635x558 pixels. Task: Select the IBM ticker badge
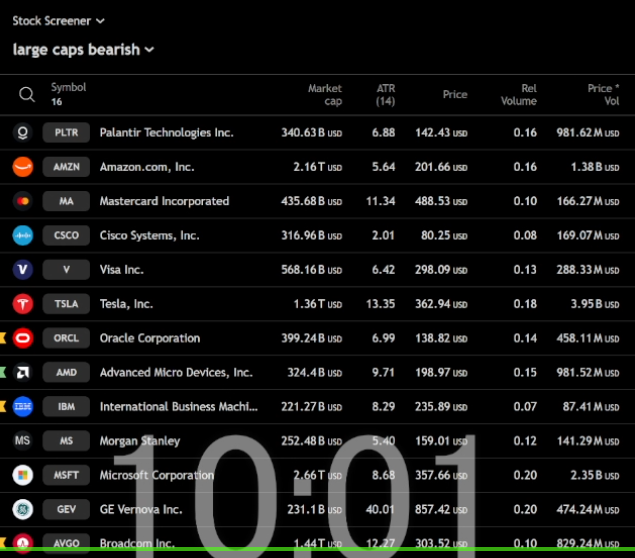[66, 407]
